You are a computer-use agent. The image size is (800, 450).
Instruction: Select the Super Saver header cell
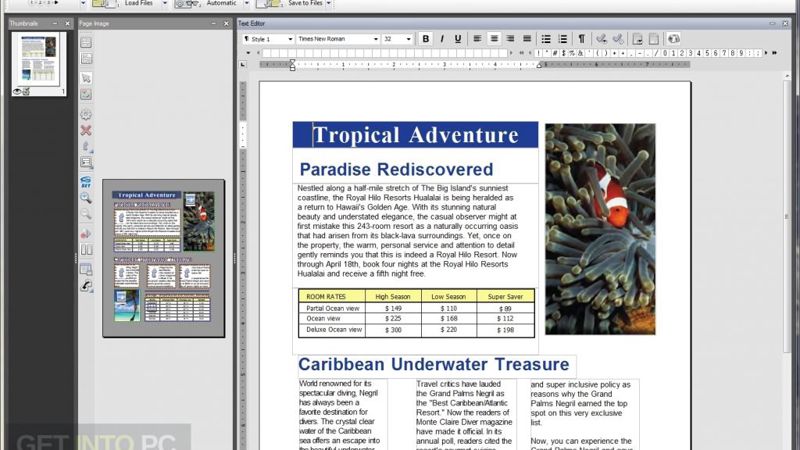click(505, 296)
